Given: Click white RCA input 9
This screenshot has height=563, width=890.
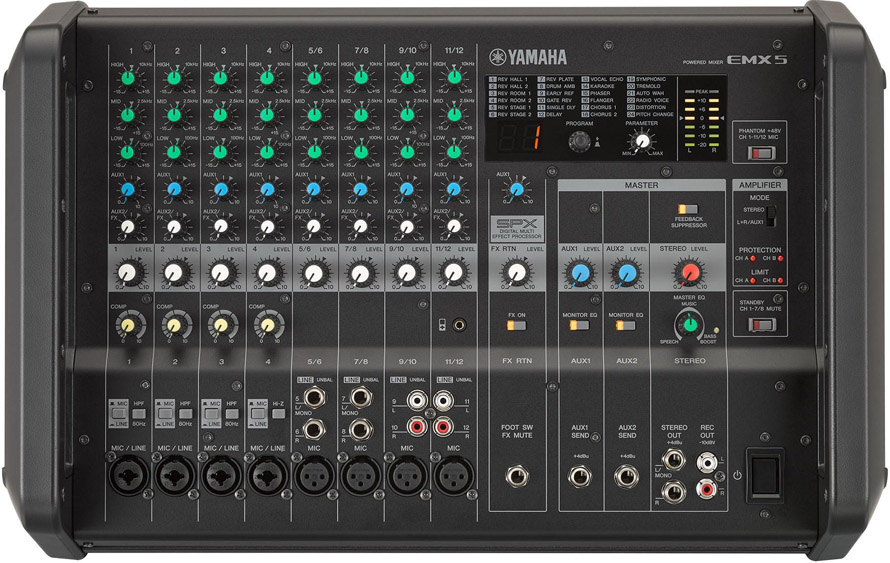Looking at the screenshot, I should [x=417, y=401].
